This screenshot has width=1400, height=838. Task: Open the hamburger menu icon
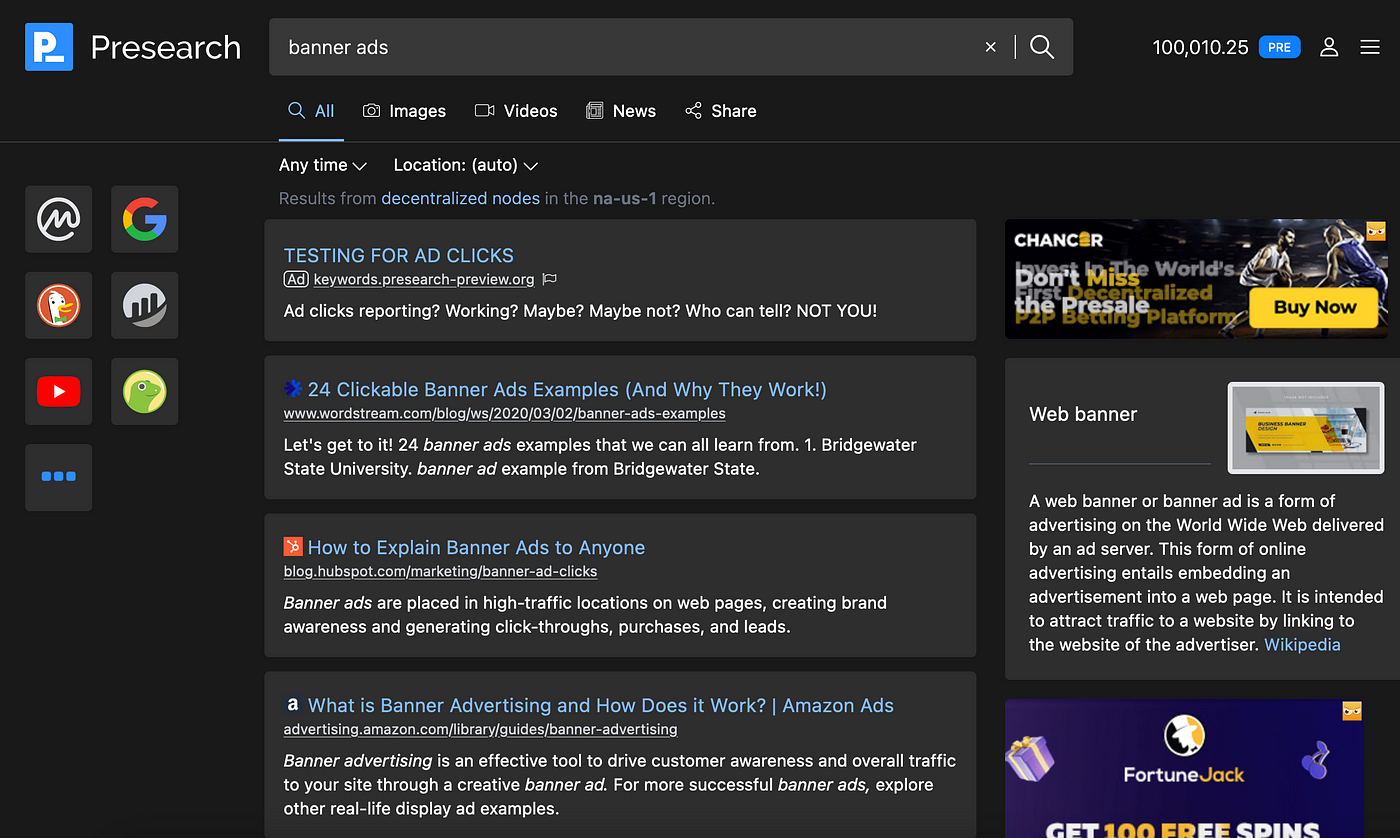(x=1370, y=47)
